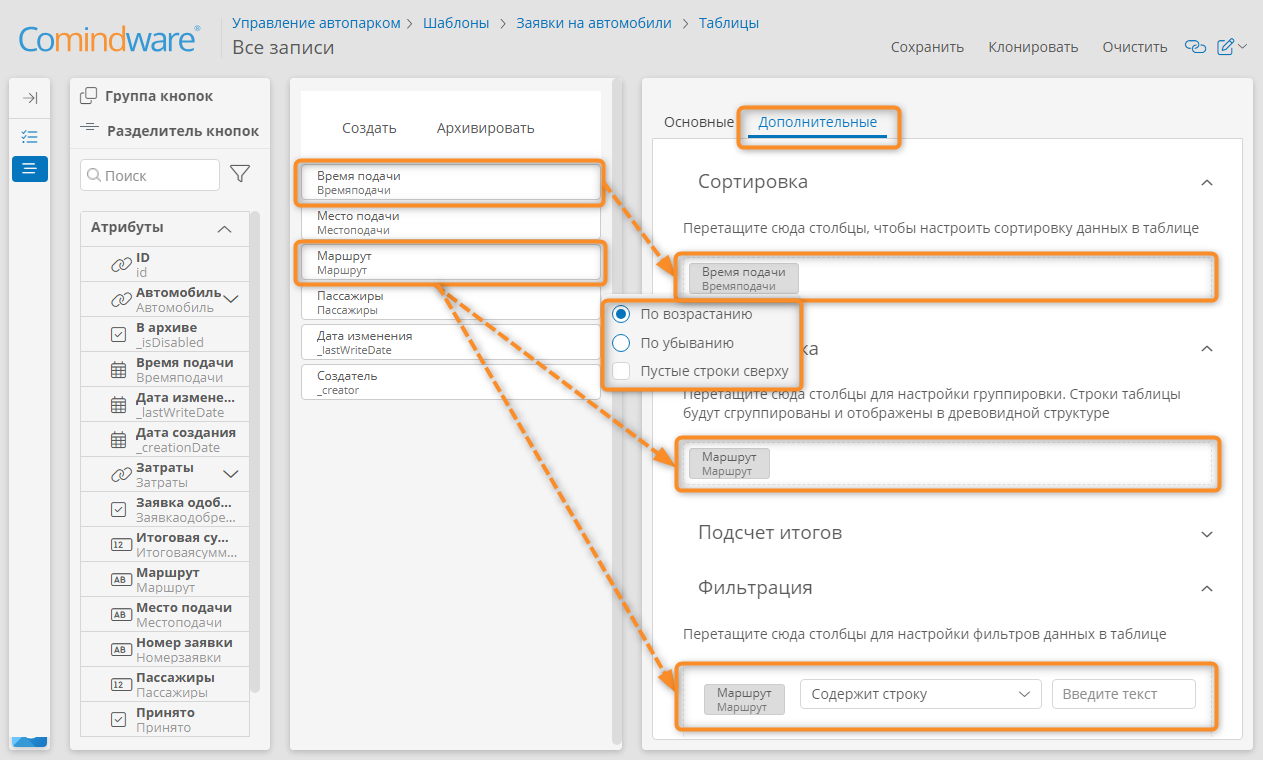Switch to the Основные tab
Image resolution: width=1263 pixels, height=760 pixels.
[x=699, y=122]
